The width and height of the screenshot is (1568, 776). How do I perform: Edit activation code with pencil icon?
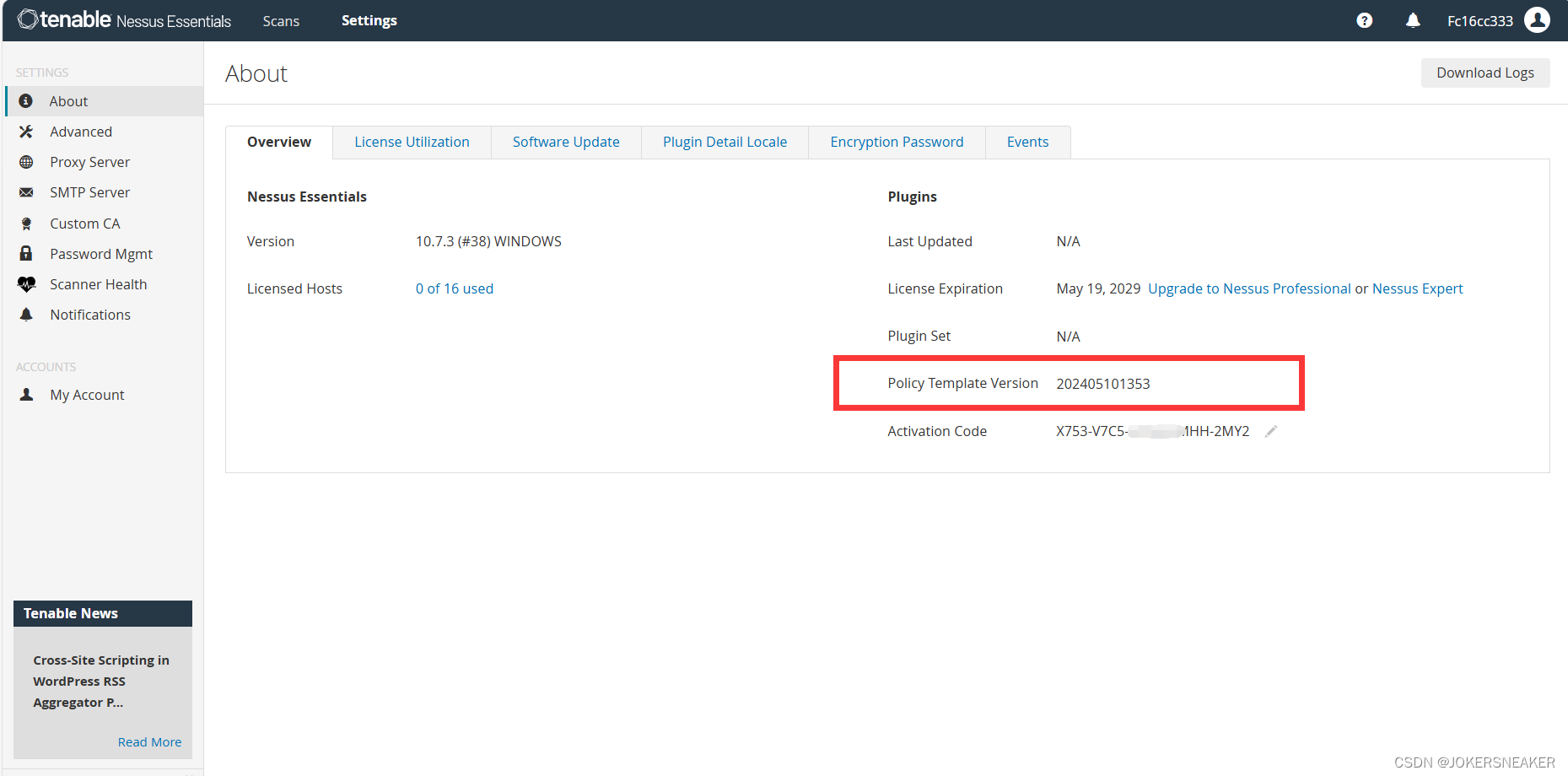pos(1271,431)
